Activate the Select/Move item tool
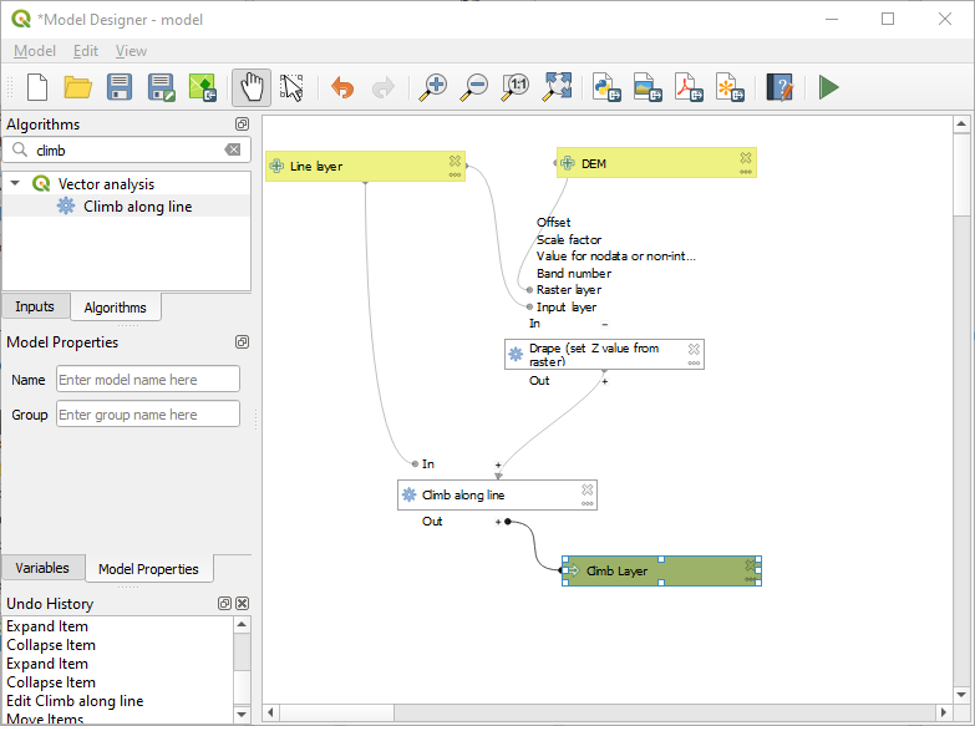This screenshot has height=729, width=979. 291,88
